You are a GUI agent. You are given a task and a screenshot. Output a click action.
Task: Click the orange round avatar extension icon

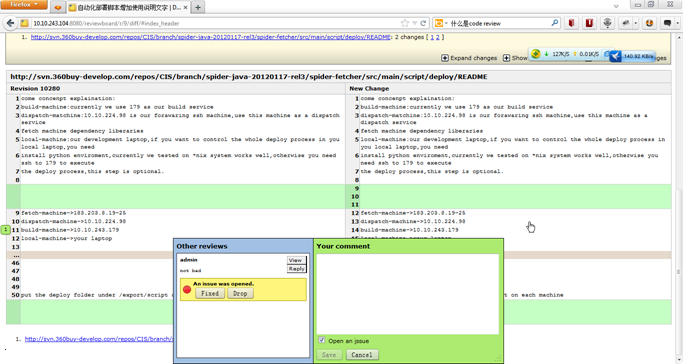point(649,23)
